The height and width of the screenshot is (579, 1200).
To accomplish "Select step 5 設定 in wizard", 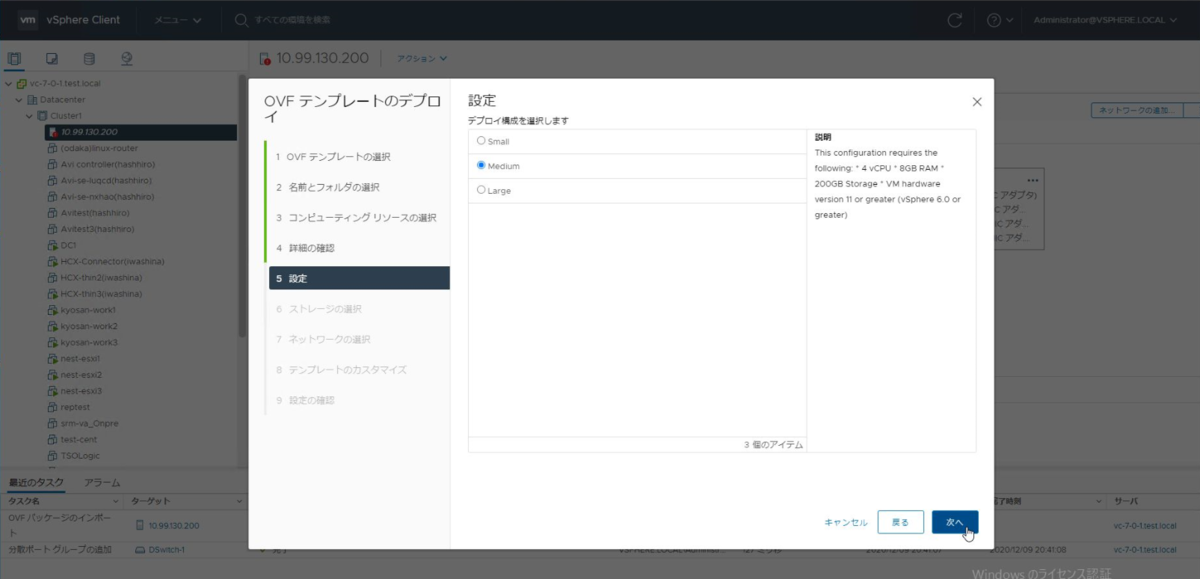I will (357, 278).
